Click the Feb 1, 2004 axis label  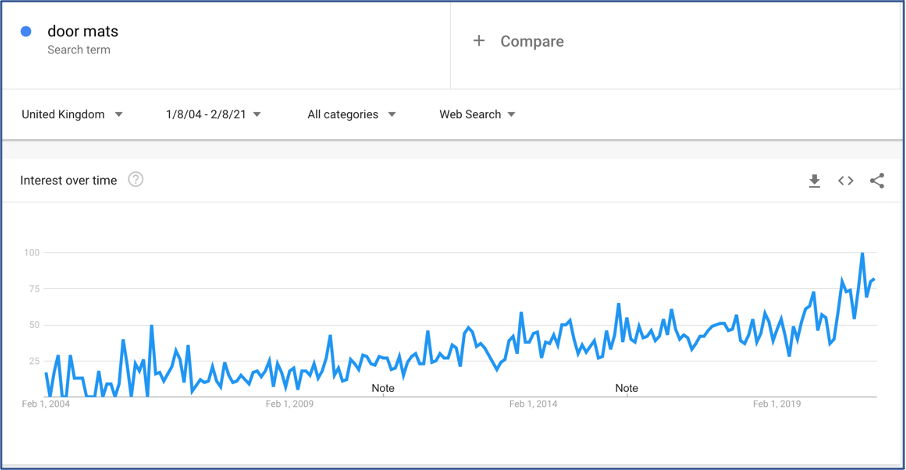tap(46, 404)
